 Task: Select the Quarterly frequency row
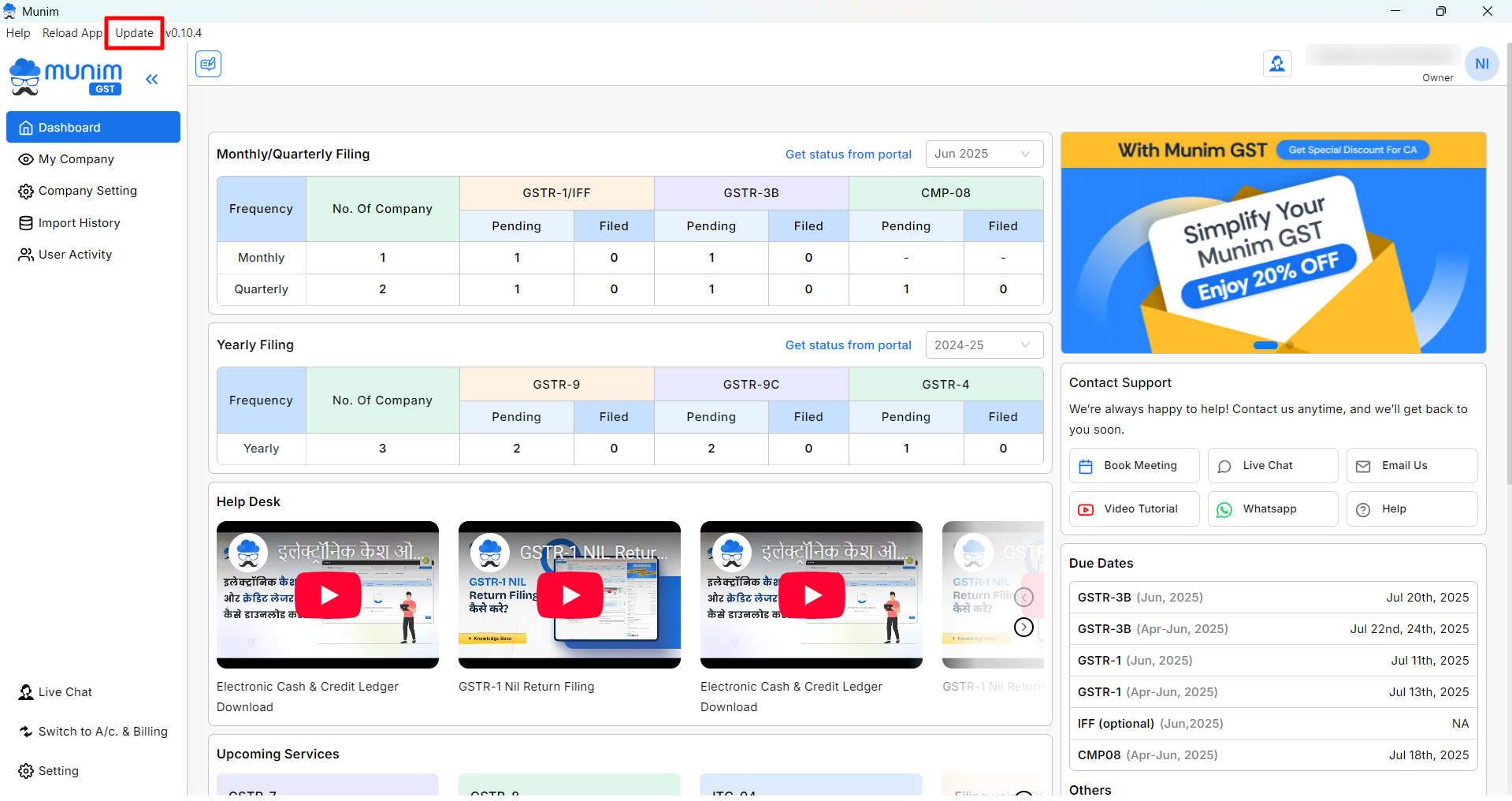tap(630, 289)
